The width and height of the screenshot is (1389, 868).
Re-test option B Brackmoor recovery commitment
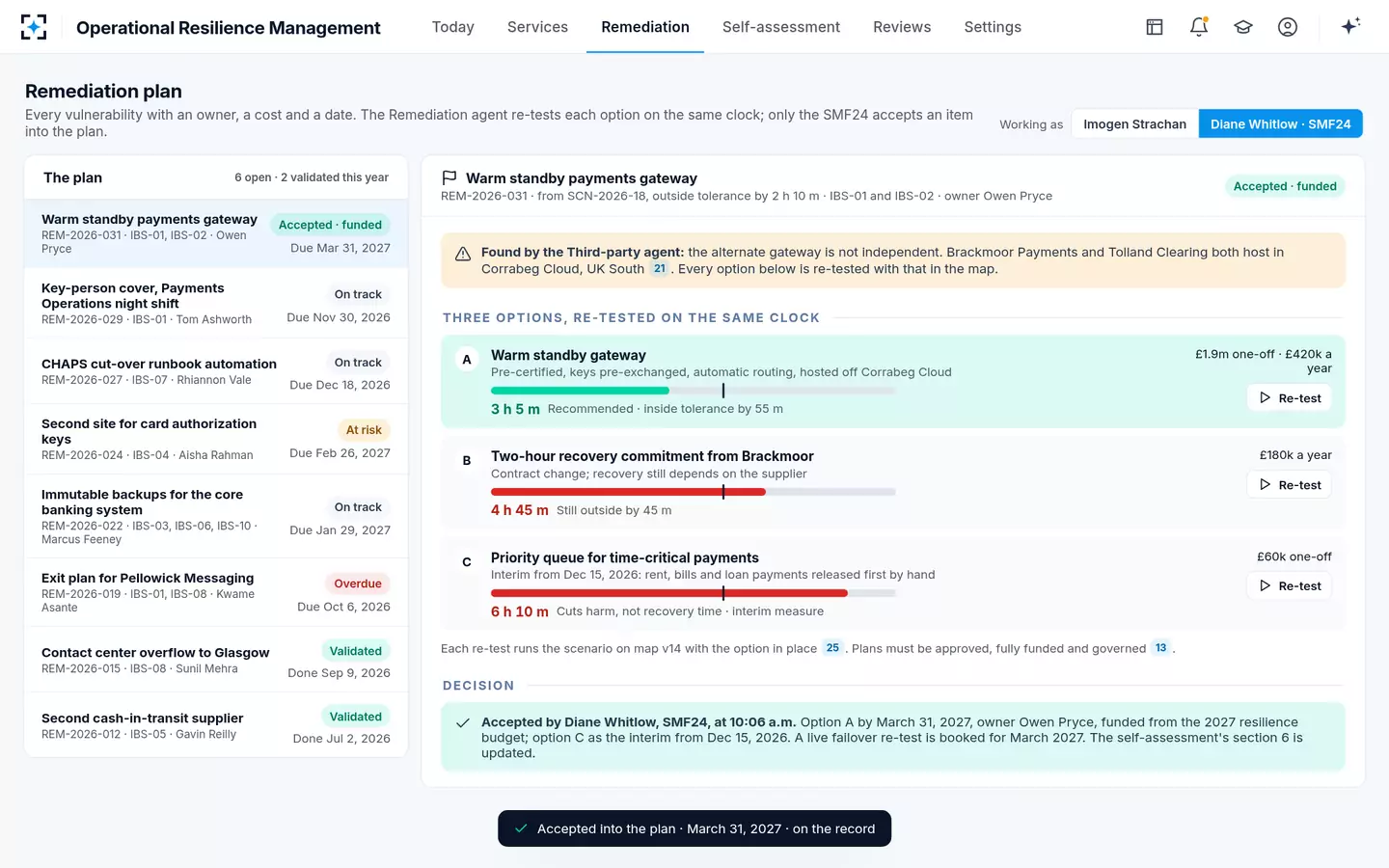click(x=1290, y=485)
